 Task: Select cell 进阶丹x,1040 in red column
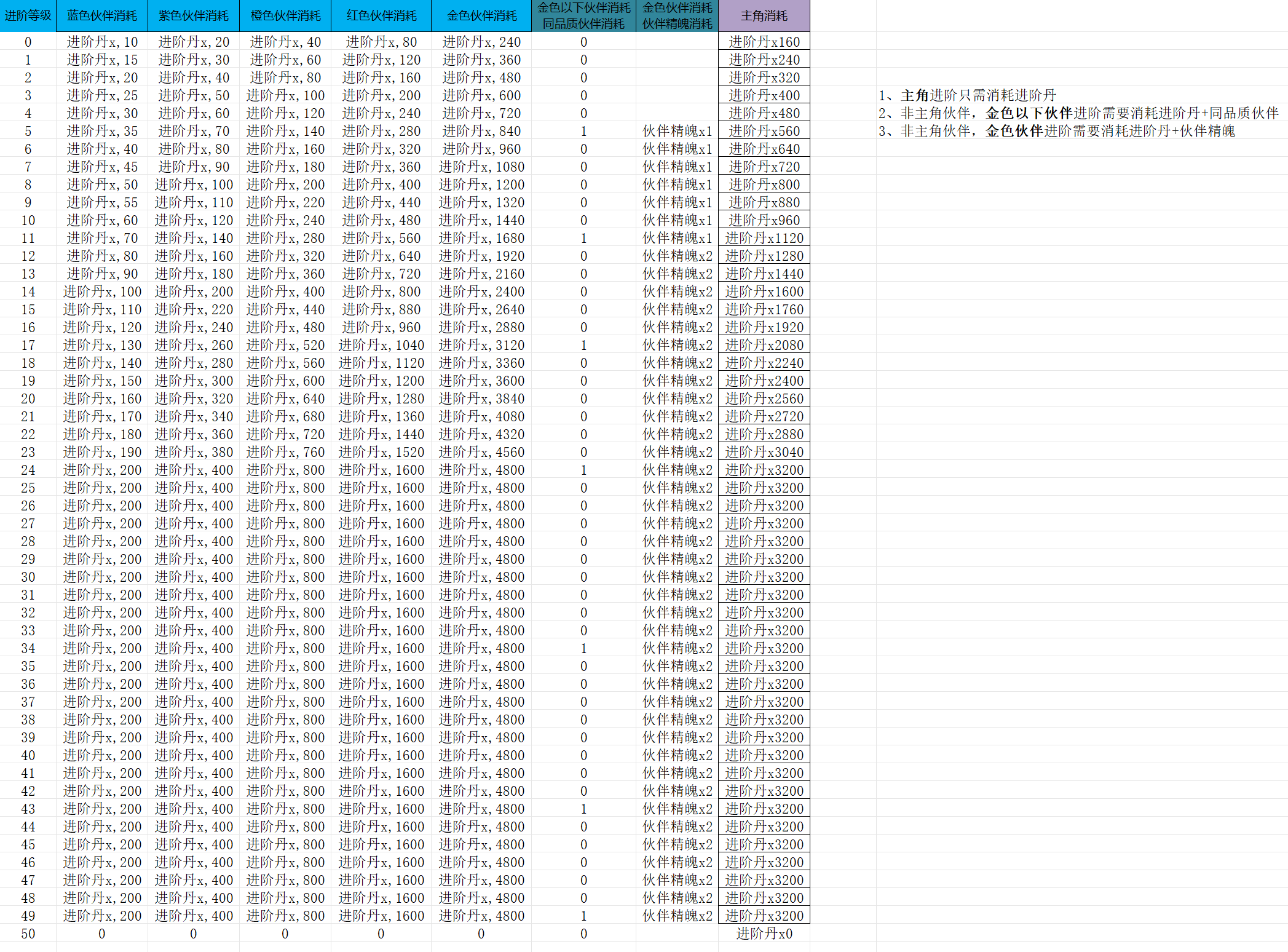(381, 345)
